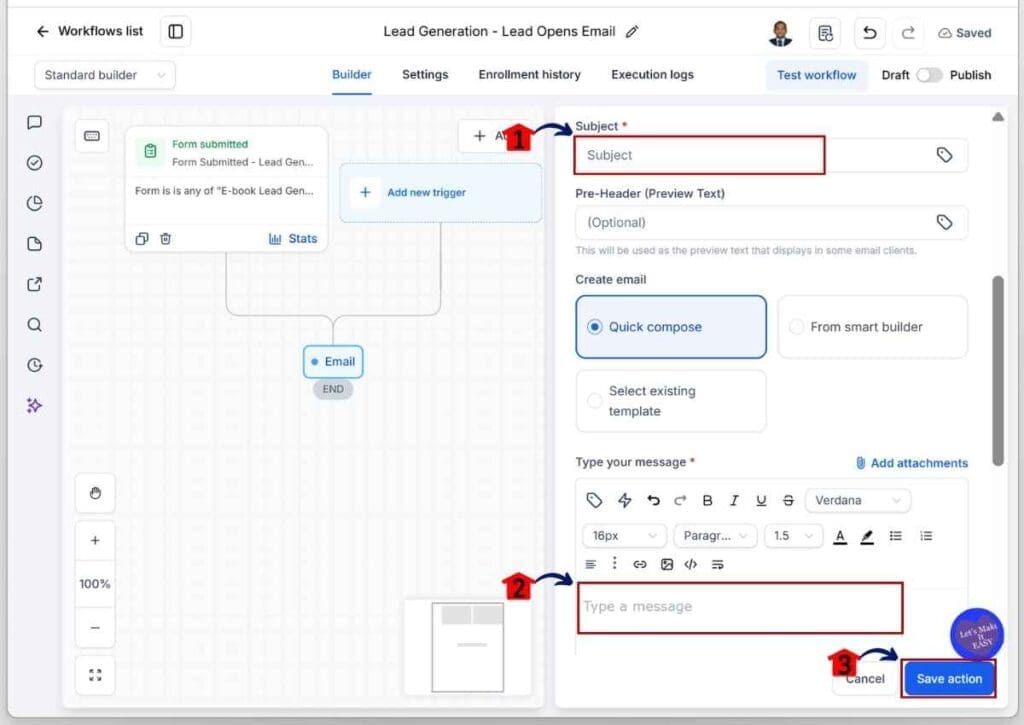
Task: Click canvas minimap thumbnail
Action: (x=468, y=647)
